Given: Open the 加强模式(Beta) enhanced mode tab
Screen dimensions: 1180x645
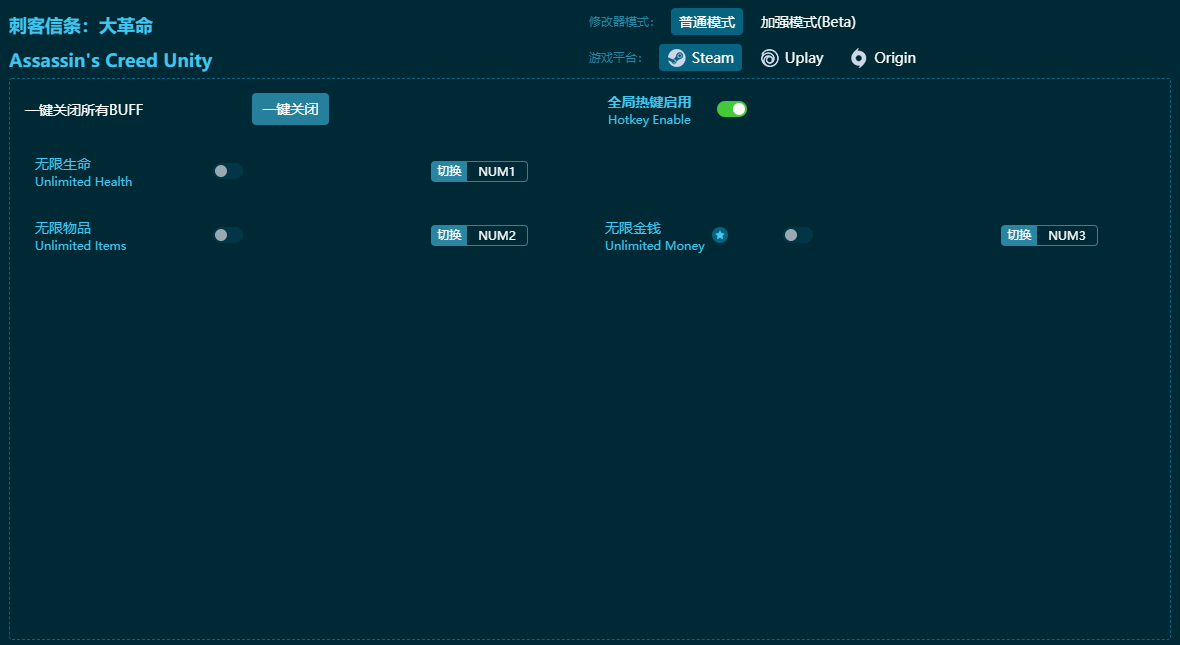Looking at the screenshot, I should click(808, 22).
